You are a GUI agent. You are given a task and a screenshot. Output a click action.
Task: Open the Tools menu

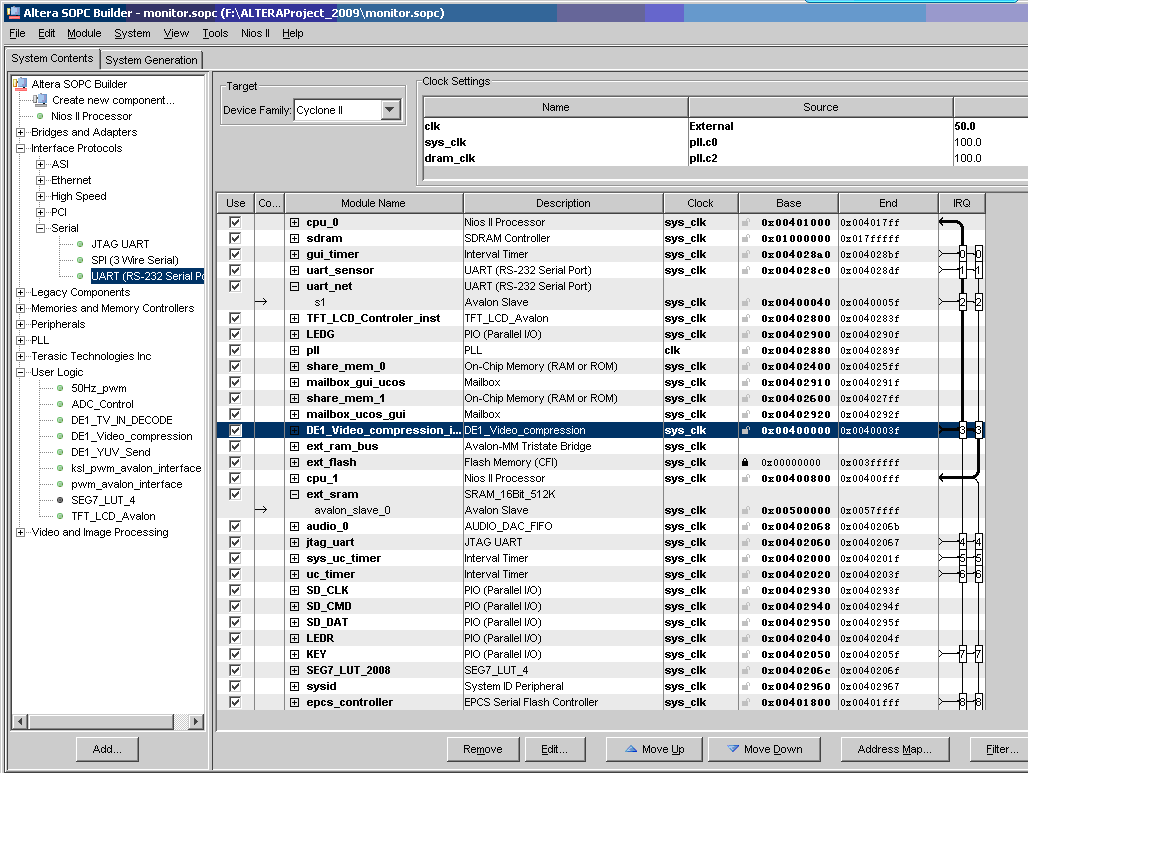click(x=215, y=33)
